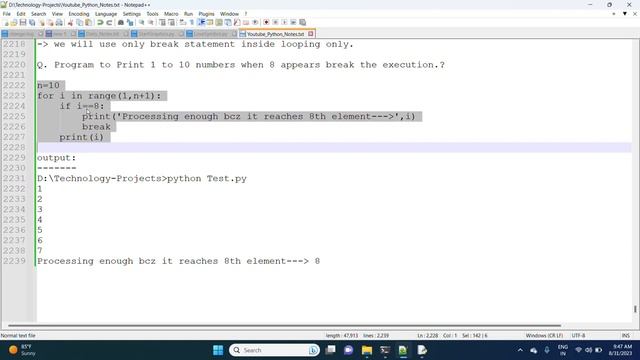Cut the selection using the scissors icon
Screen dimensions: 640x360
click(x=71, y=22)
